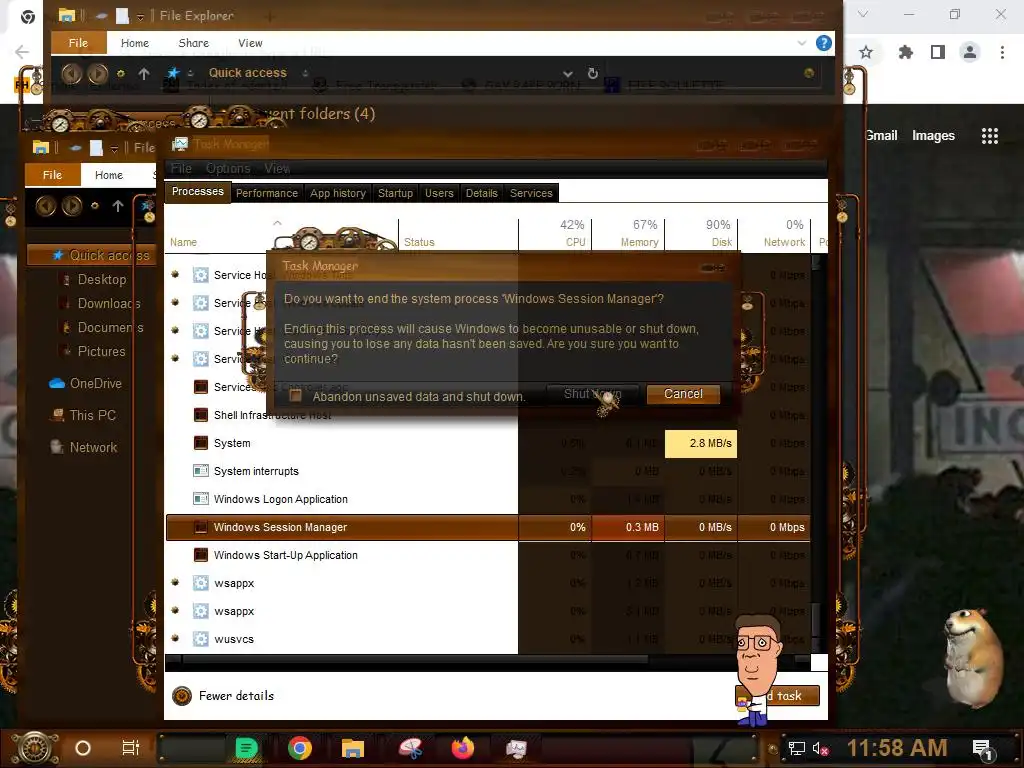Image resolution: width=1024 pixels, height=768 pixels.
Task: Select Windows Logon Application row
Action: pyautogui.click(x=488, y=500)
